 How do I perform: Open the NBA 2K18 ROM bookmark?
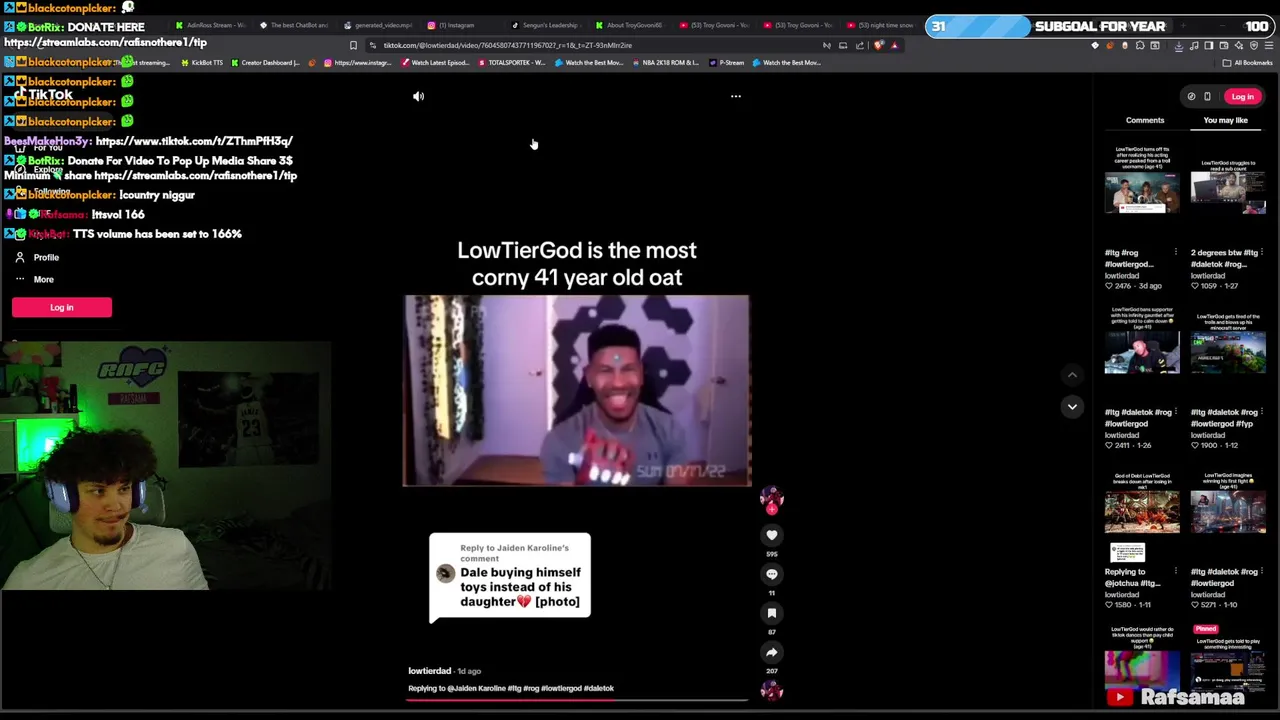click(x=664, y=63)
